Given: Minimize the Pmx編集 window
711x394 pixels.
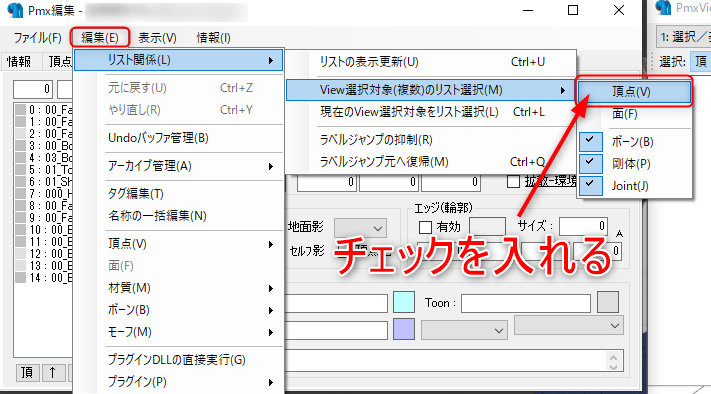Looking at the screenshot, I should pos(528,10).
